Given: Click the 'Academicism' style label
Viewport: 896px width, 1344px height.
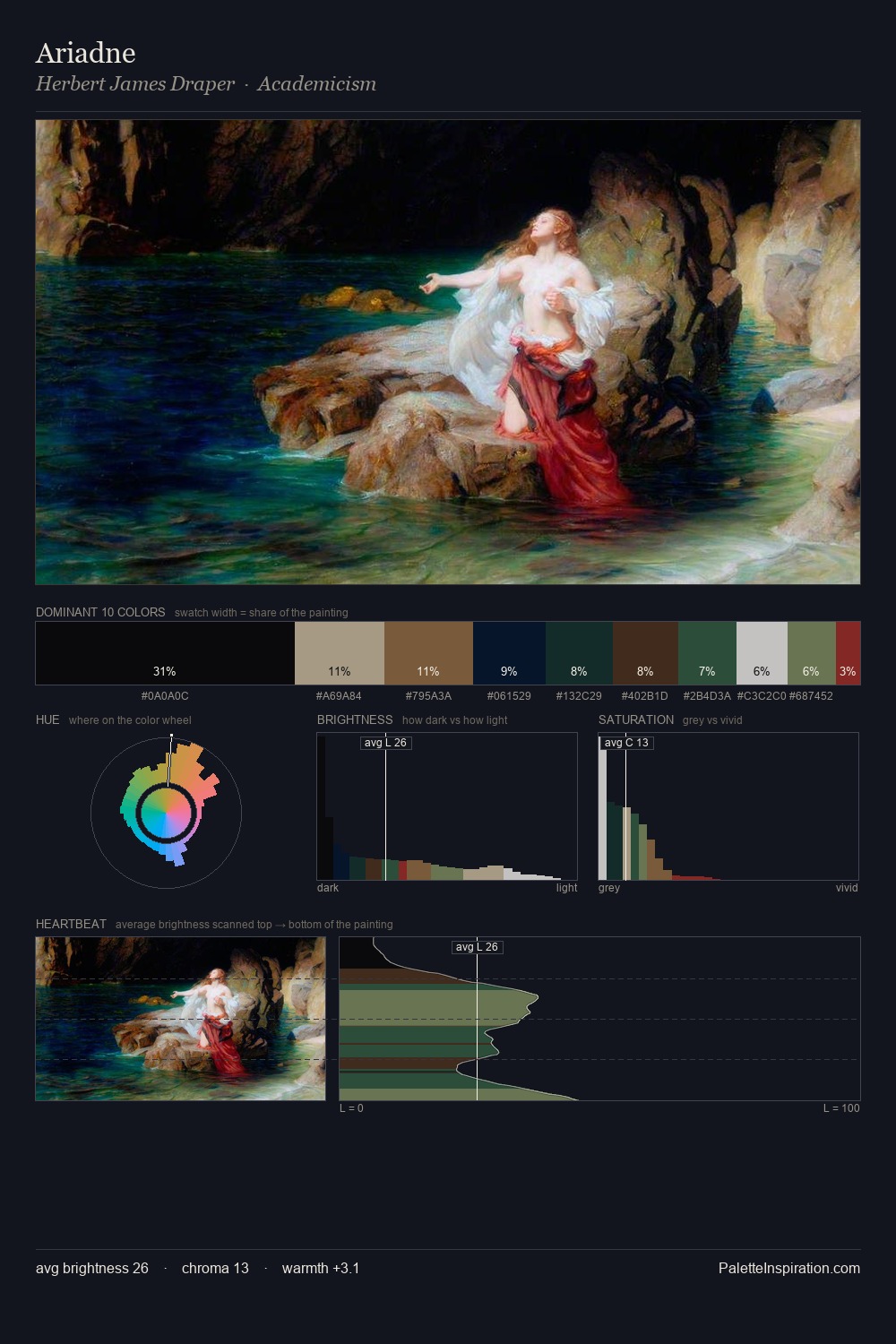Looking at the screenshot, I should tap(317, 83).
